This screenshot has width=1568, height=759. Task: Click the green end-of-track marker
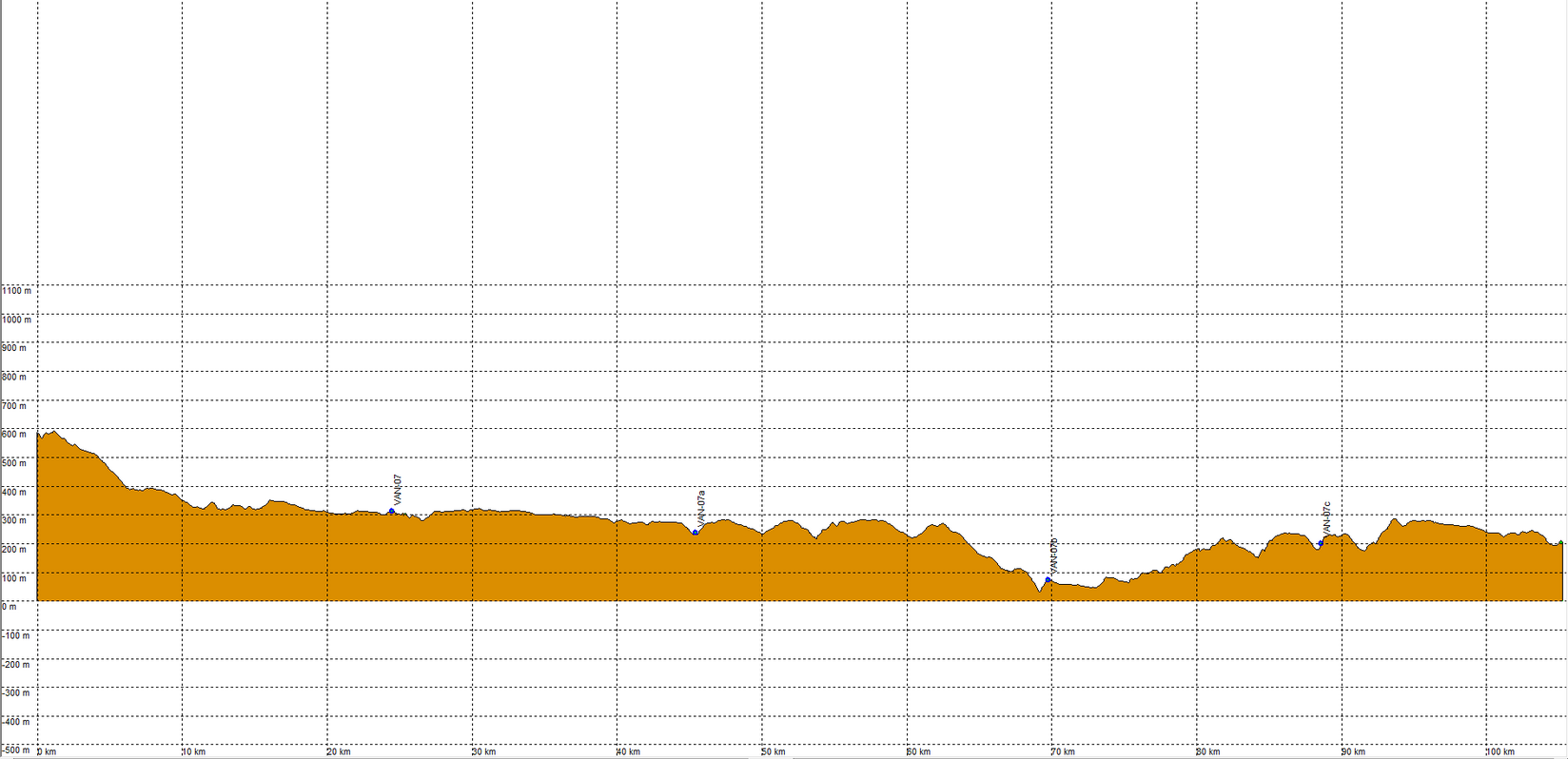coord(1561,543)
